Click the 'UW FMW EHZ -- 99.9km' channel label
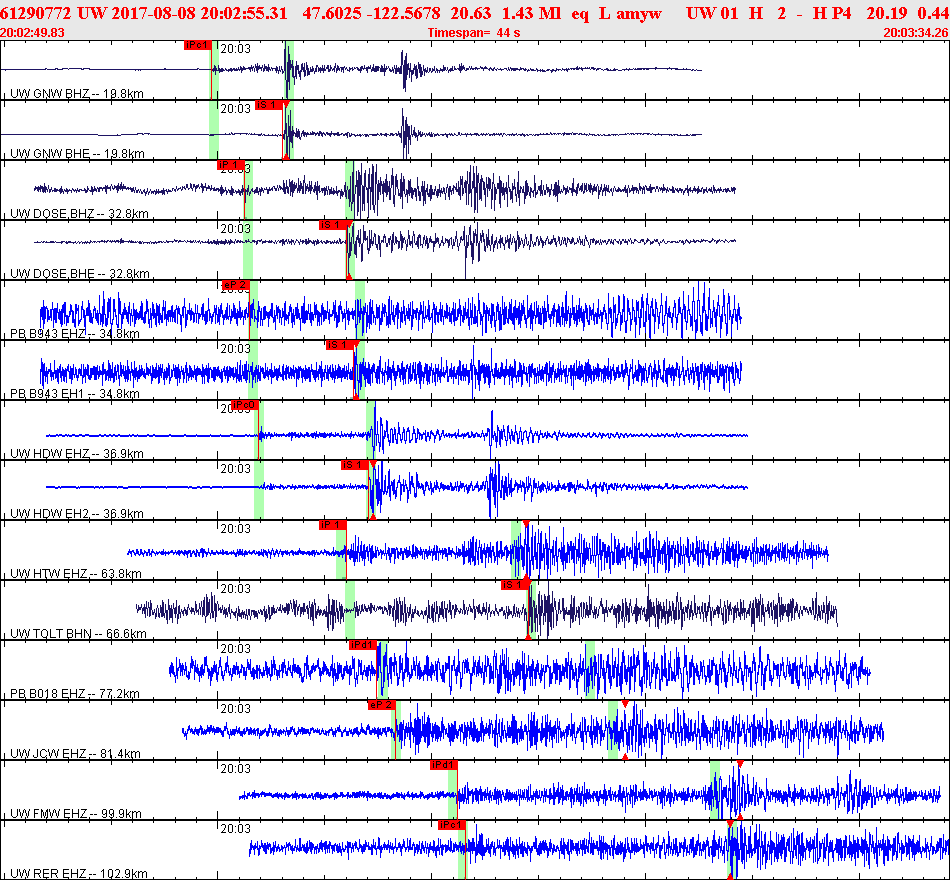 coord(76,813)
